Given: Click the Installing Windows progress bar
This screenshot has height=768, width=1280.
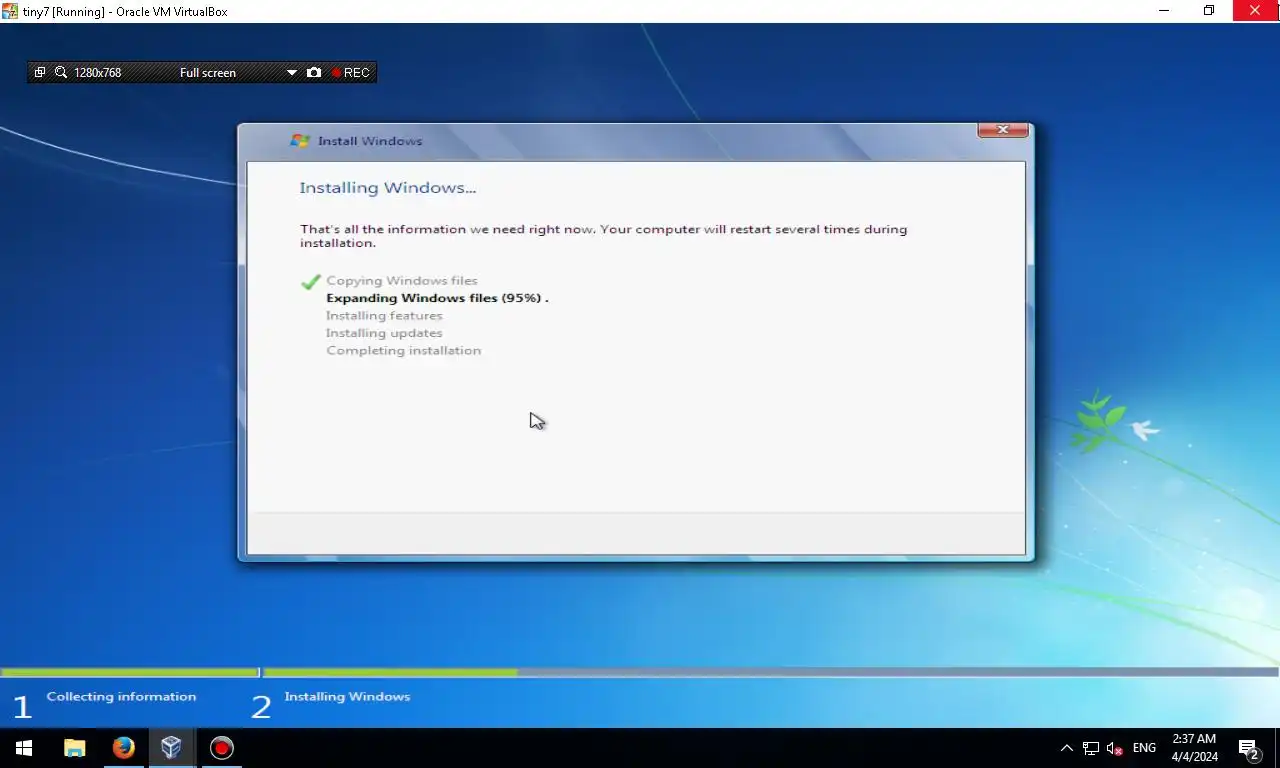Looking at the screenshot, I should (771, 673).
